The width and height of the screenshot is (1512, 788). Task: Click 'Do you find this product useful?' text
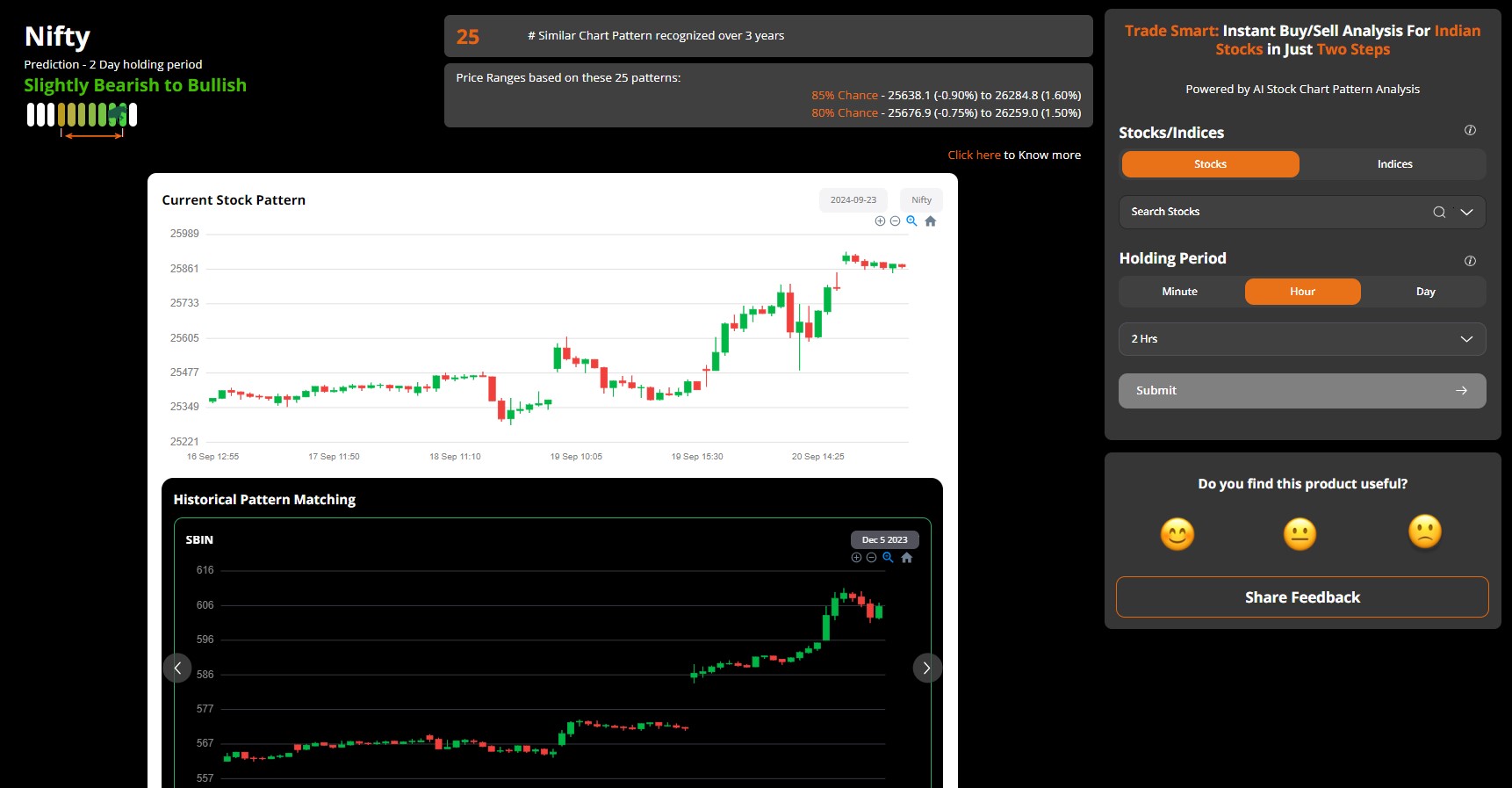coord(1302,484)
